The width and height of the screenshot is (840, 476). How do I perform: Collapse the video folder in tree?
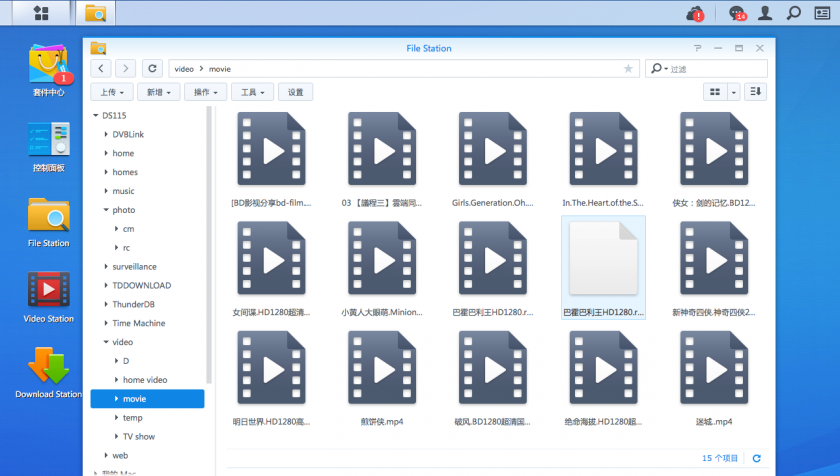point(106,342)
